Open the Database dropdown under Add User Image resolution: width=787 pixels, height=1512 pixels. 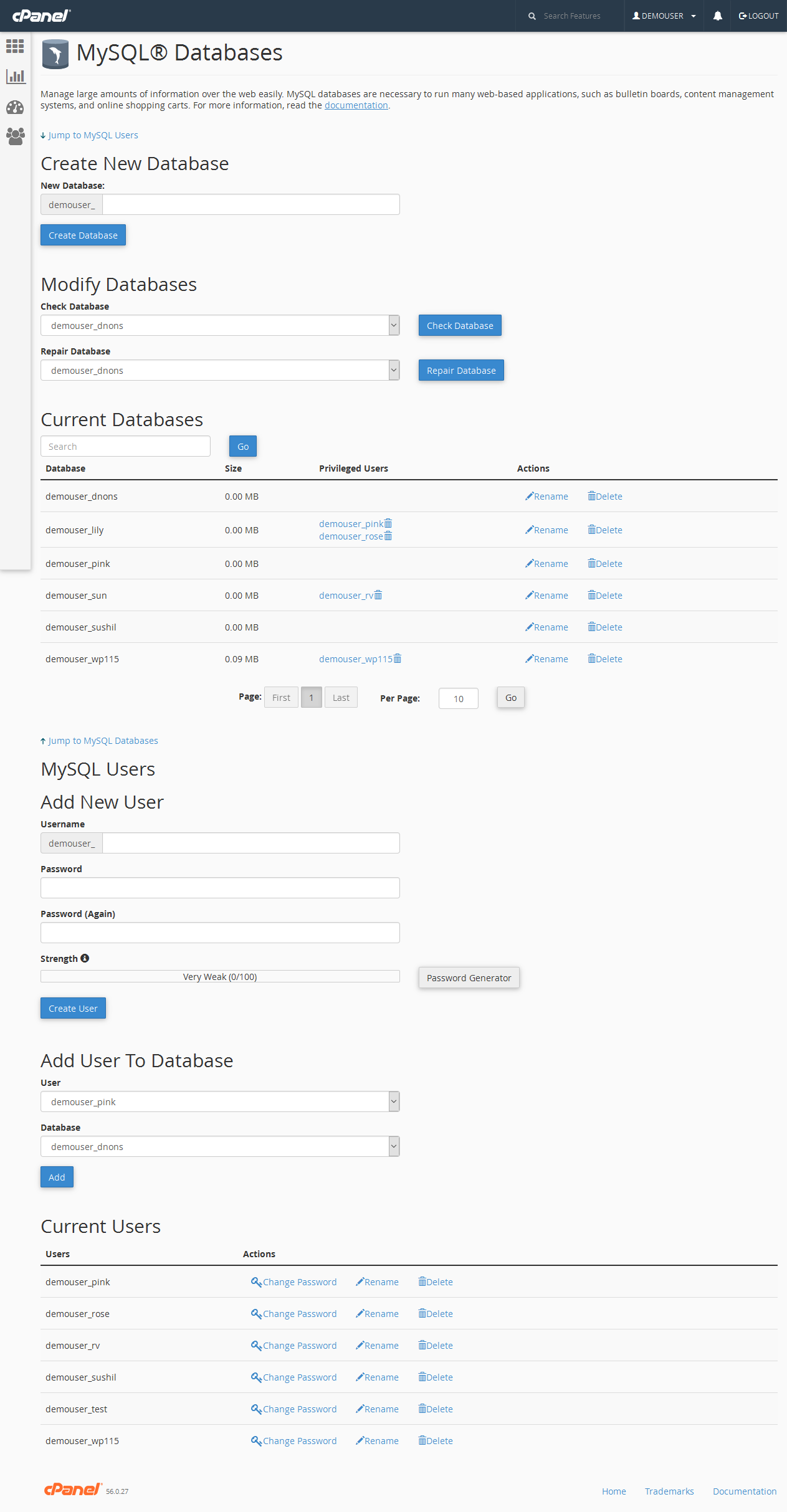pos(220,1146)
